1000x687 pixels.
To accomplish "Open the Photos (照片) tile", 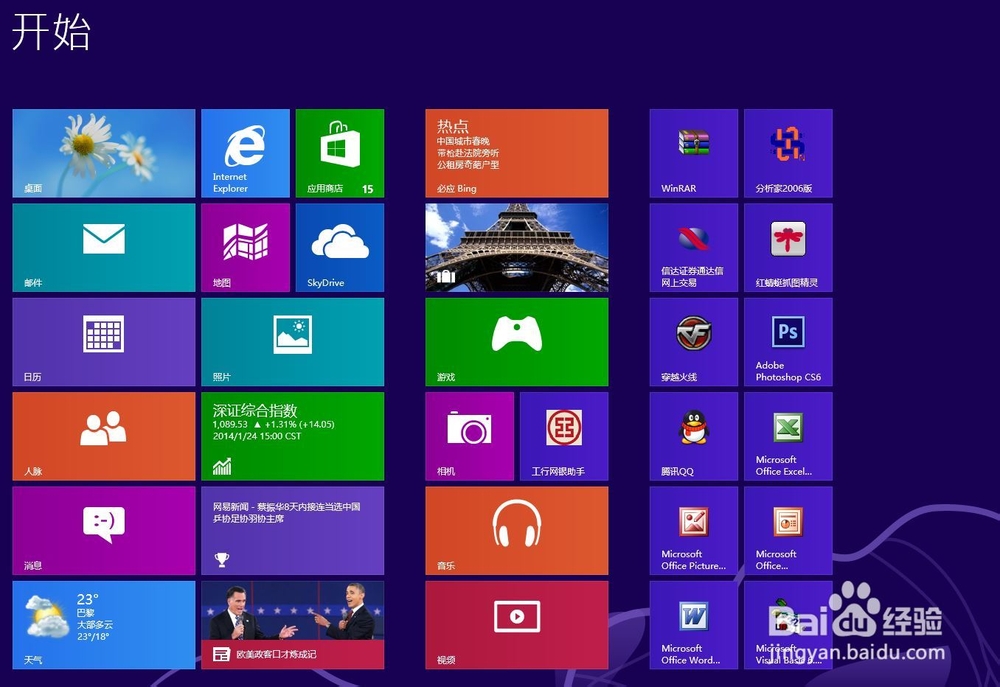I will [293, 342].
